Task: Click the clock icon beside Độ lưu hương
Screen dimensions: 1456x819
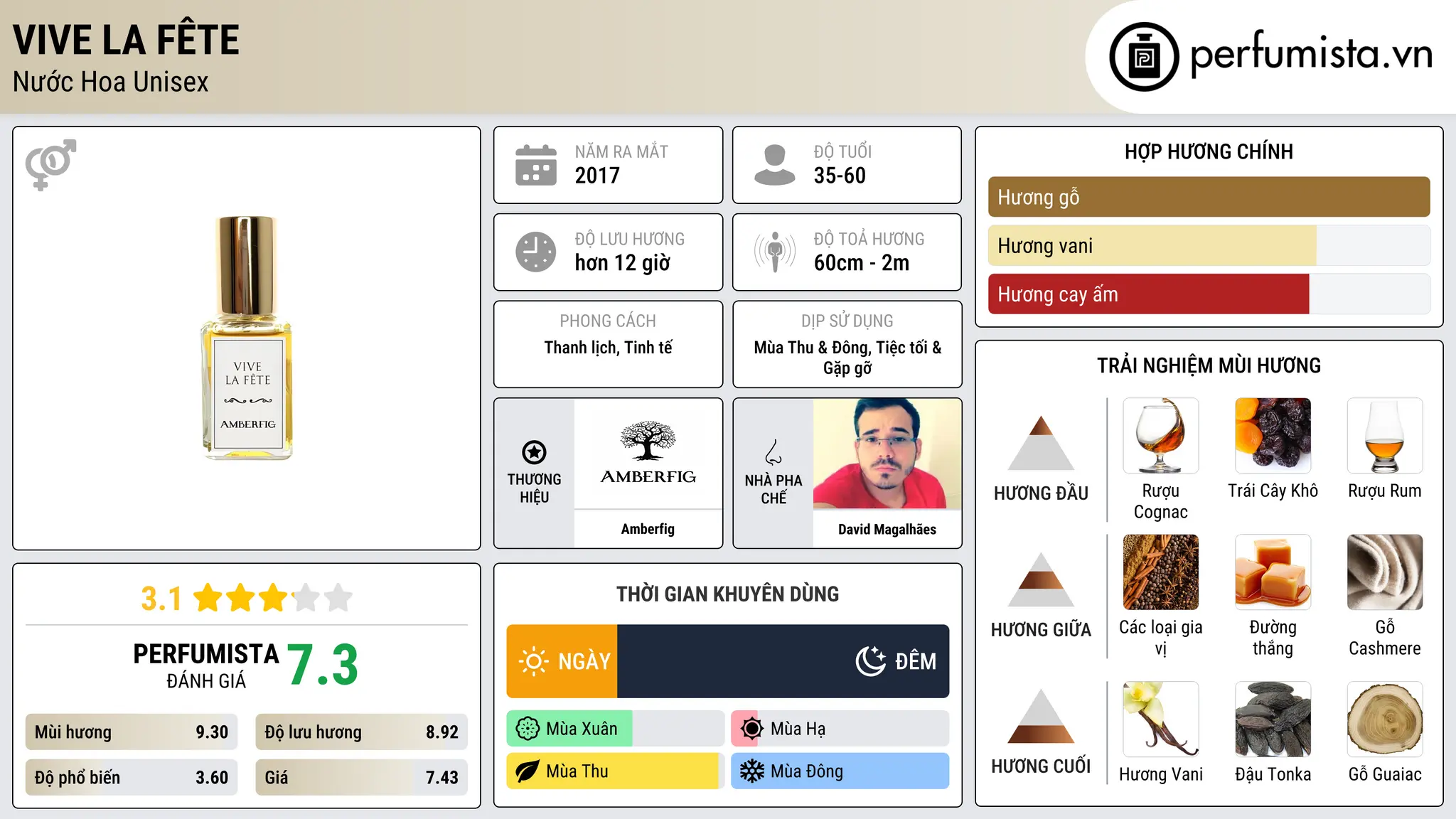Action: [x=536, y=252]
